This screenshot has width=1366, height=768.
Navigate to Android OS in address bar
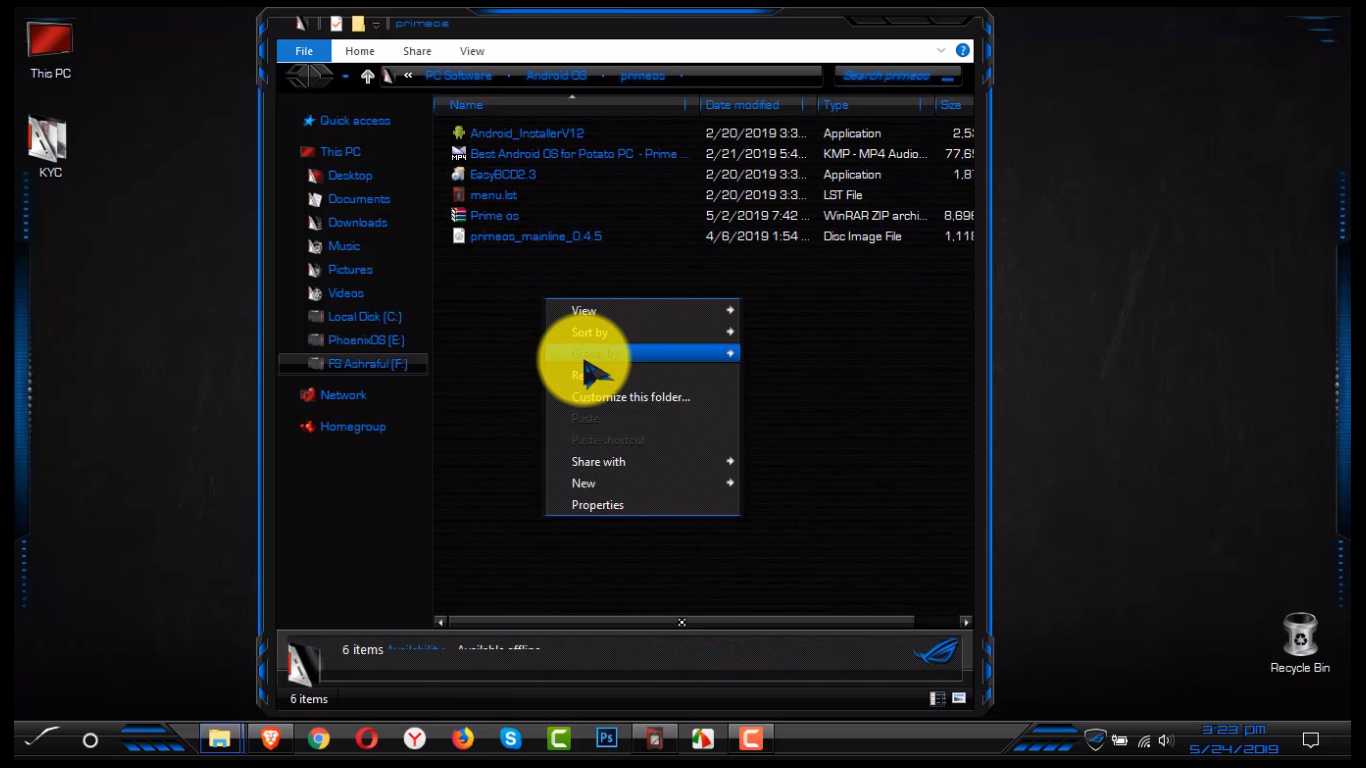[x=556, y=76]
